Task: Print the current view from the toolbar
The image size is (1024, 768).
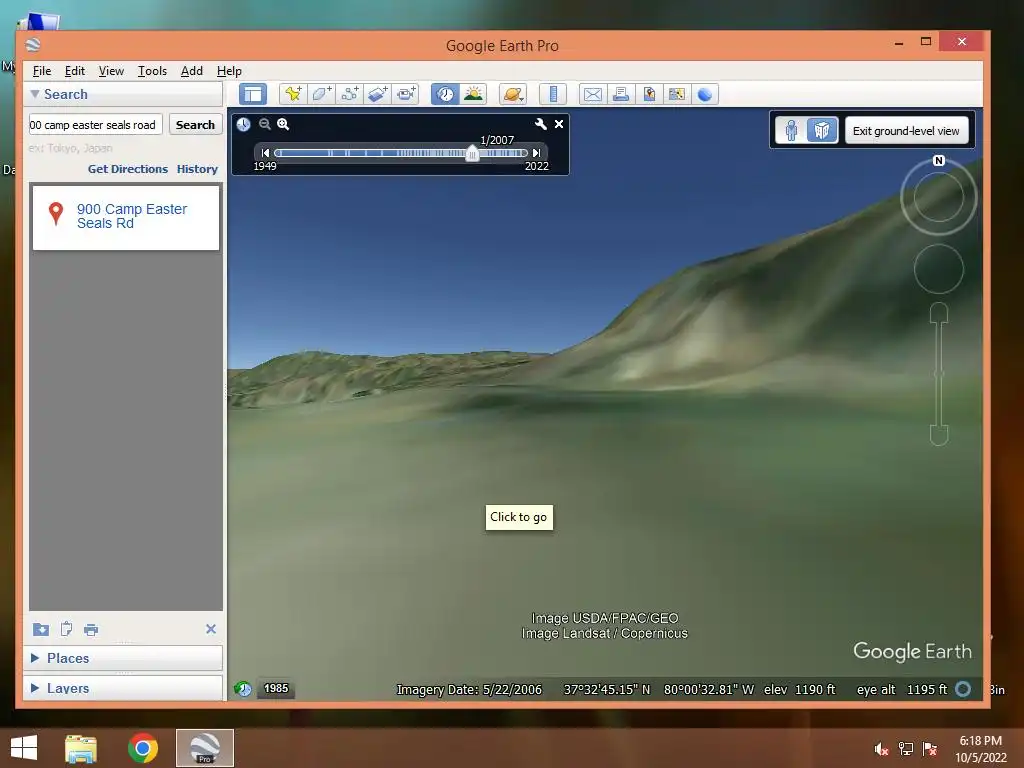Action: click(x=620, y=94)
